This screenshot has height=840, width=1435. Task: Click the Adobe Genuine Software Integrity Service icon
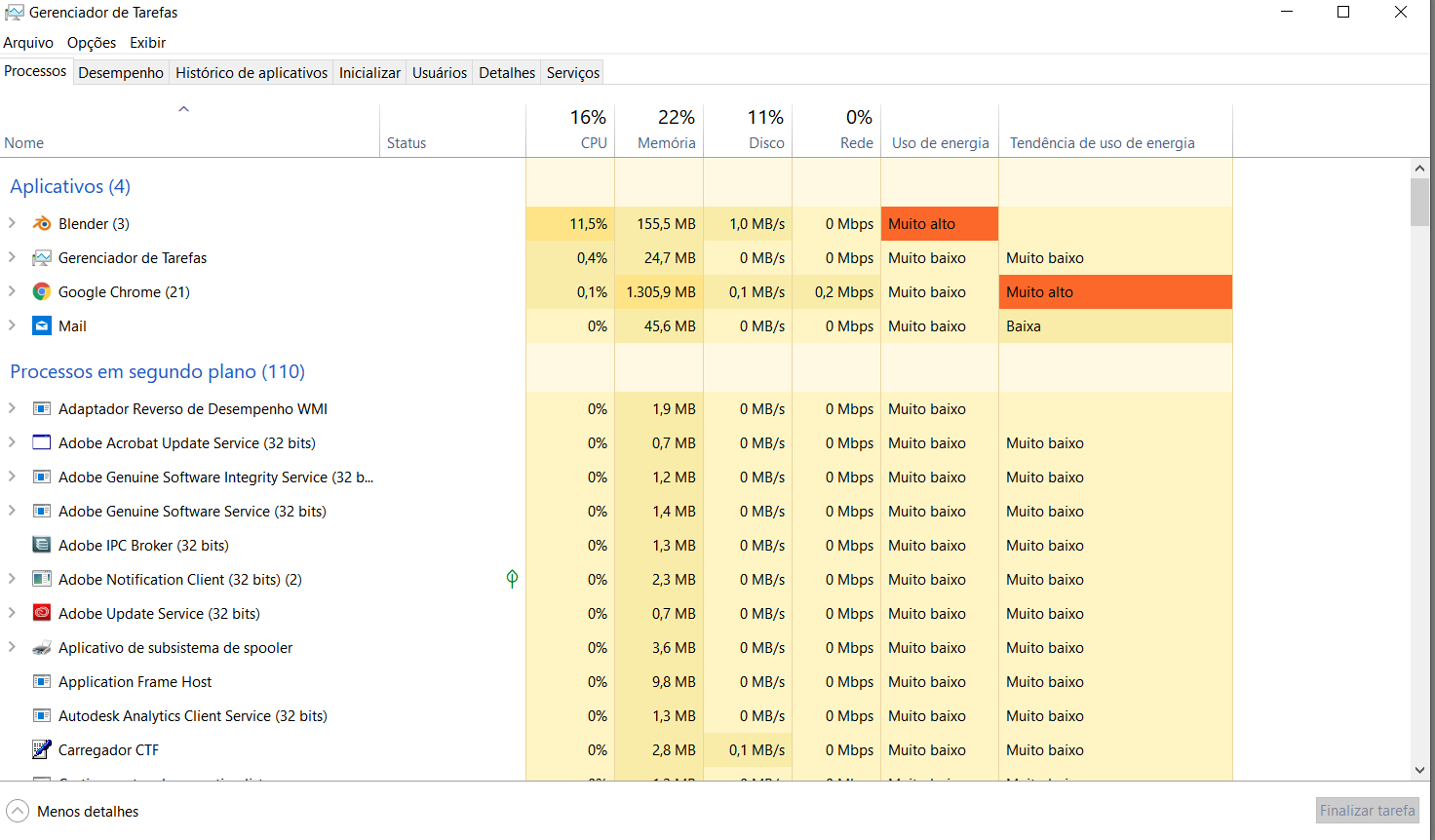coord(41,477)
